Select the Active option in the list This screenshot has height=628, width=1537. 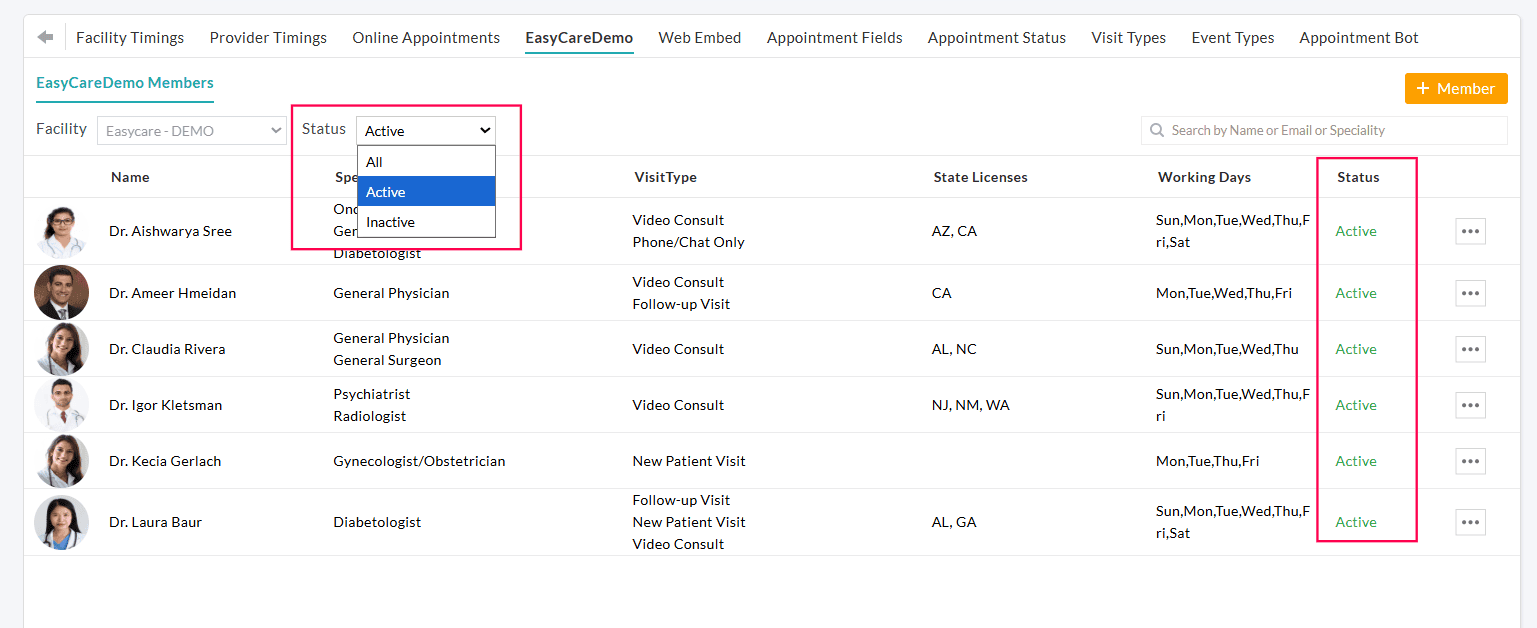(426, 192)
